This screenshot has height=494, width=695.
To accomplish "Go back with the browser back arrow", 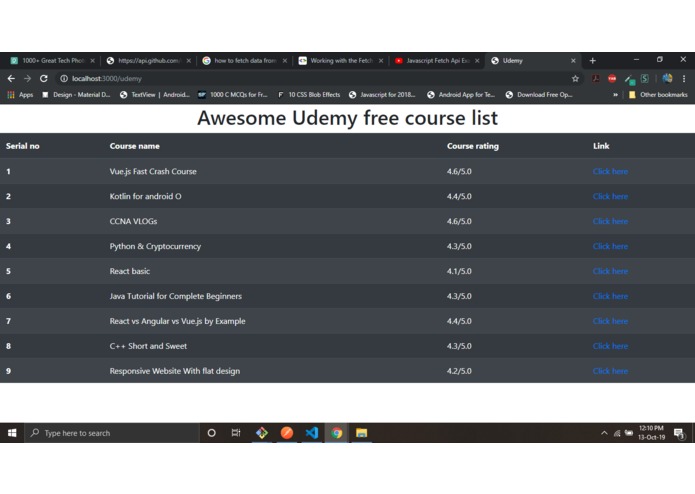I will click(11, 78).
